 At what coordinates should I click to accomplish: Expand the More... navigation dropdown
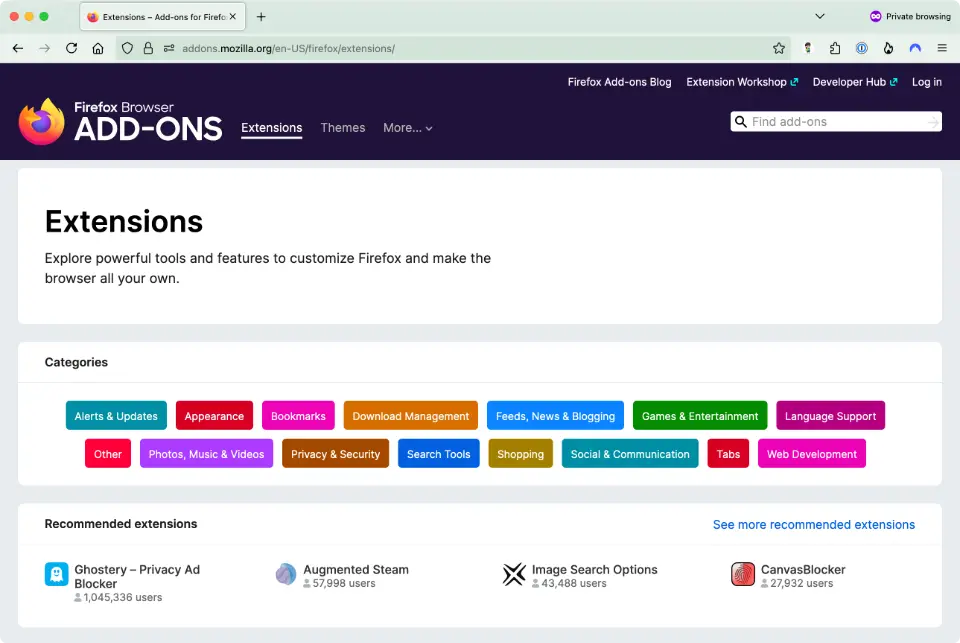407,128
